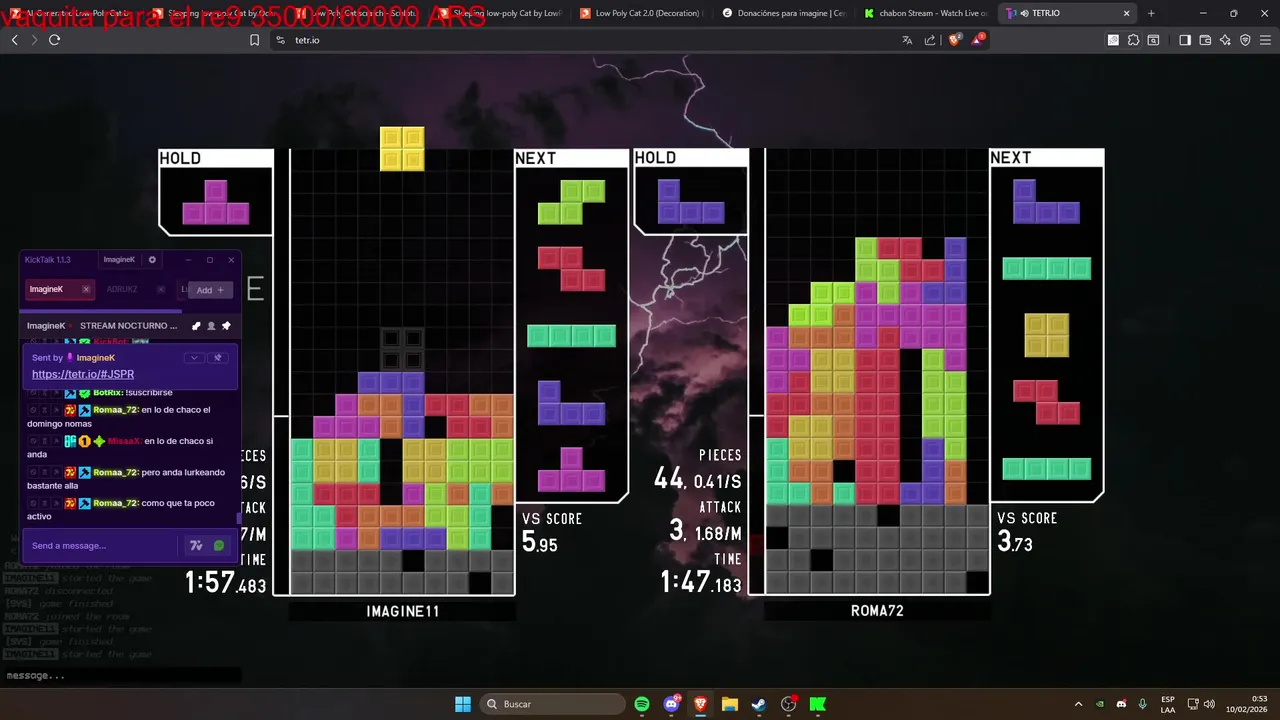The image size is (1280, 720).
Task: Open the 7TV emote picker icon
Action: coord(196,546)
